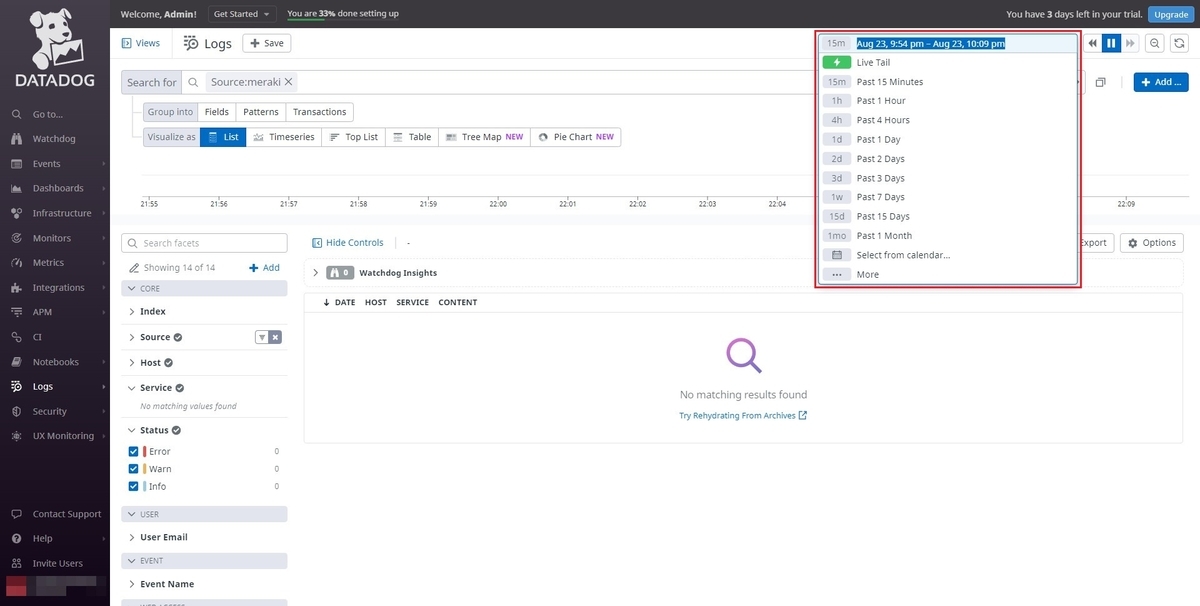This screenshot has width=1200, height=606.
Task: Click the Upgrade button
Action: [x=1170, y=14]
